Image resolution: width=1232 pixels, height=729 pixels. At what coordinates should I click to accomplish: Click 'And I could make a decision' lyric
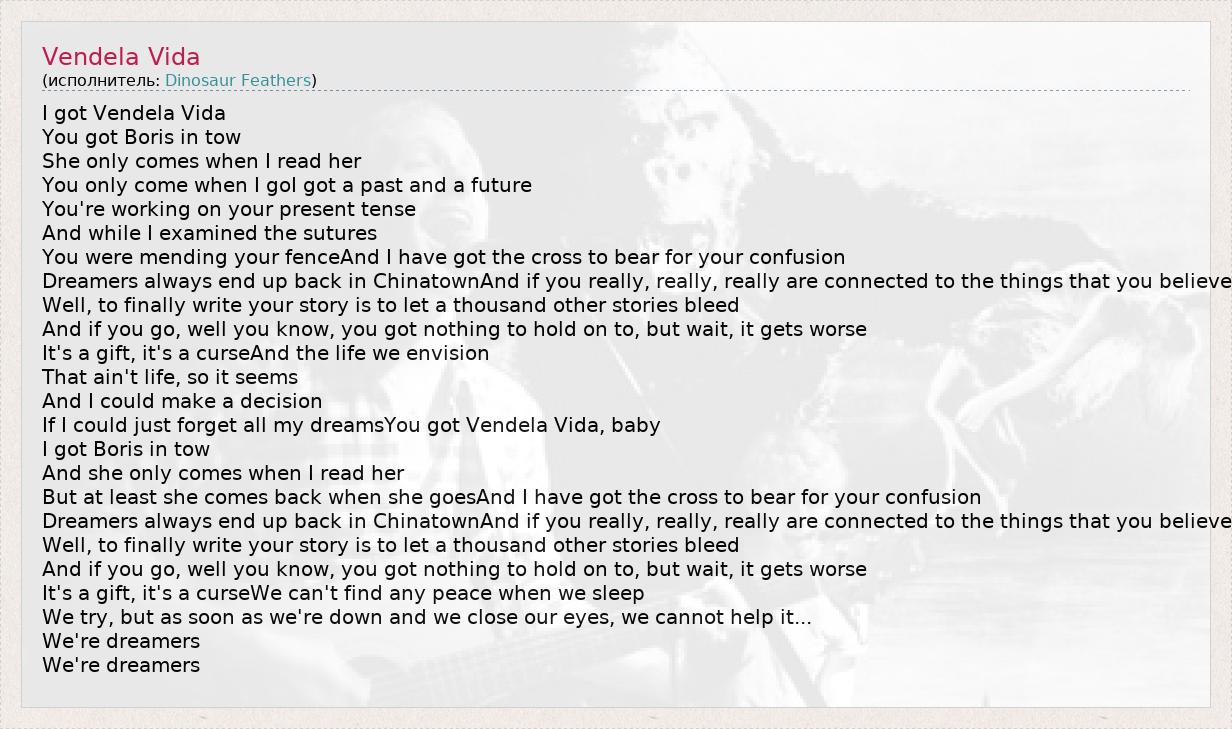182,401
